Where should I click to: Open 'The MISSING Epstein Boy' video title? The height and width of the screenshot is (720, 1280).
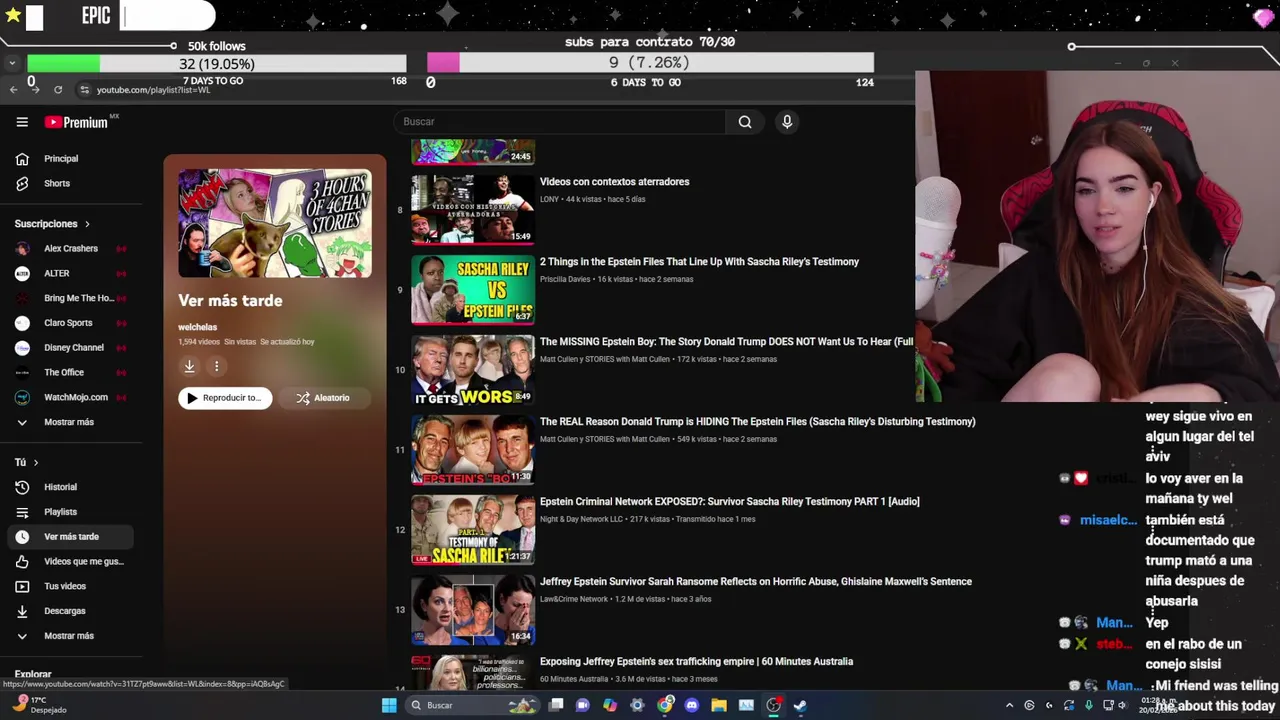(726, 342)
